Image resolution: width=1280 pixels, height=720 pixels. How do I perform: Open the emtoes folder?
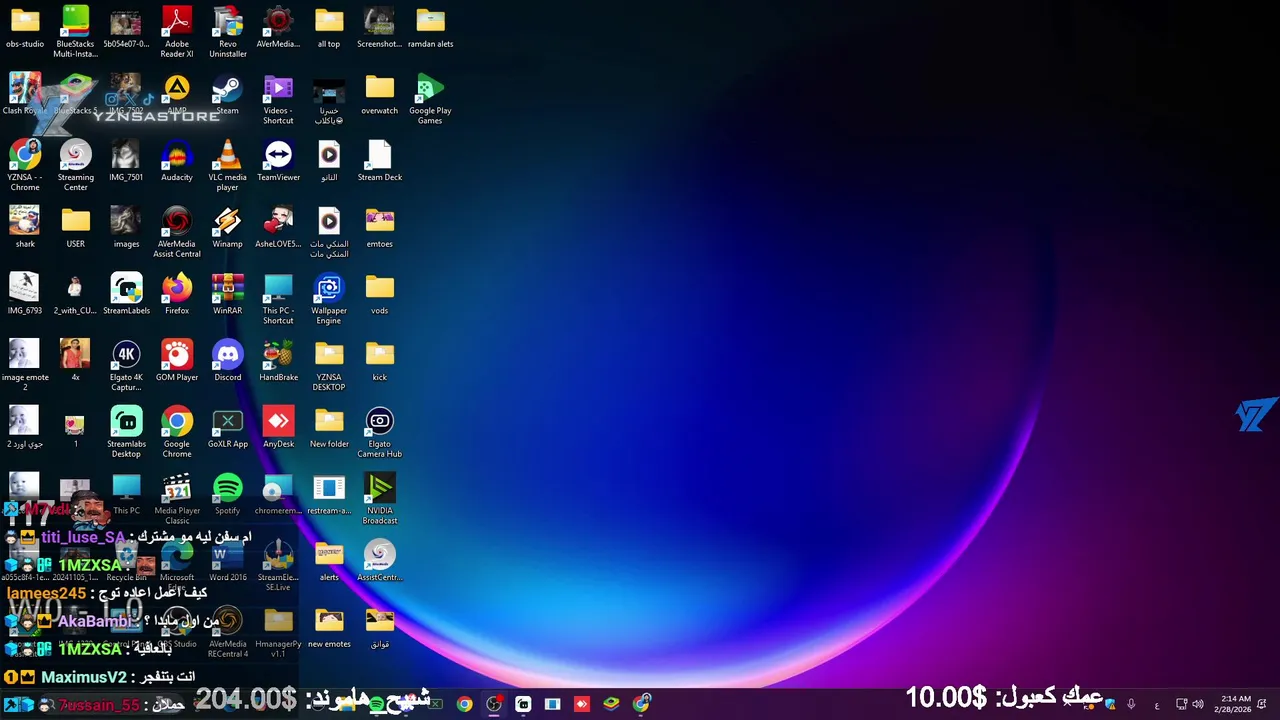pyautogui.click(x=380, y=227)
